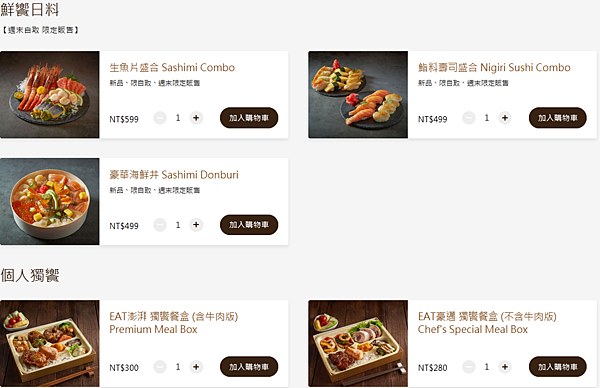The height and width of the screenshot is (388, 600).
Task: Open the Chef's Special Meal Box title
Action: coord(487,323)
